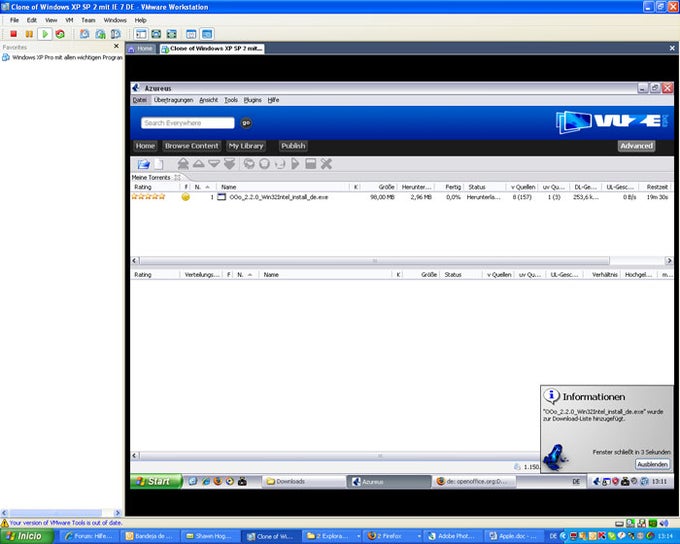Click de: openoffice.org taskbar button in guest
The width and height of the screenshot is (680, 544).
(x=474, y=482)
